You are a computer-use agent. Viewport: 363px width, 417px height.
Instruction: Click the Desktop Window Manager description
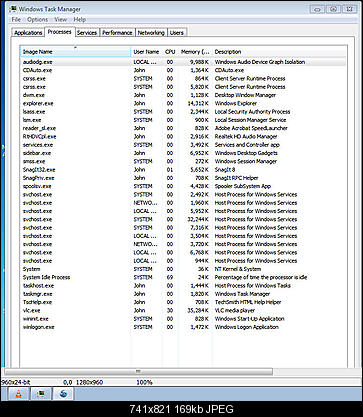point(245,95)
